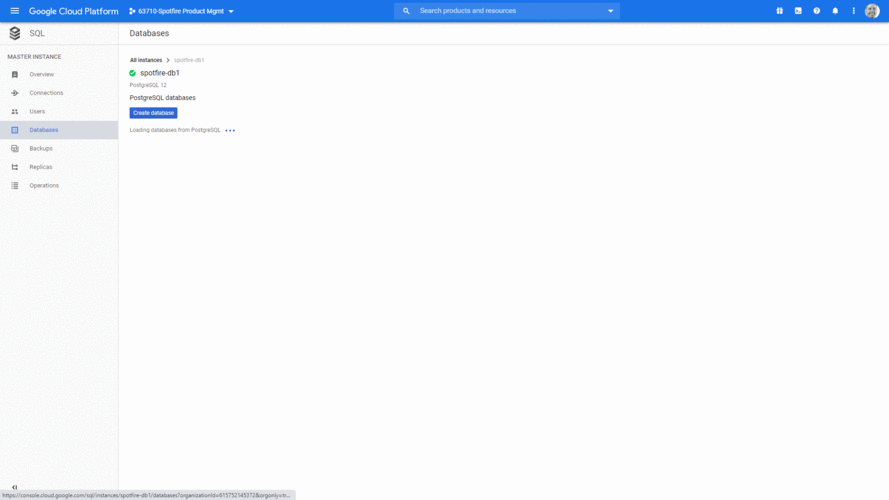The width and height of the screenshot is (889, 500).
Task: Click the magnifier search icon
Action: click(x=406, y=11)
